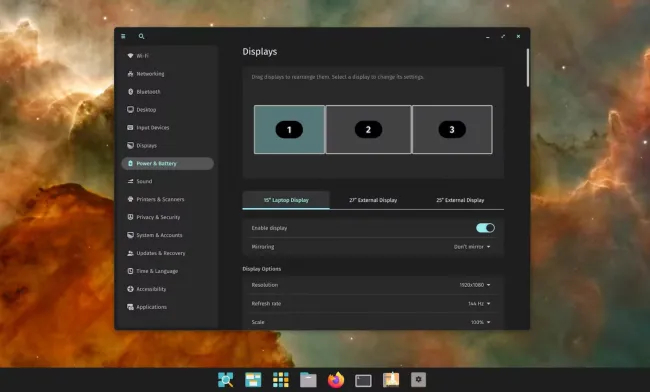
Task: Open the Networking settings page
Action: point(167,74)
